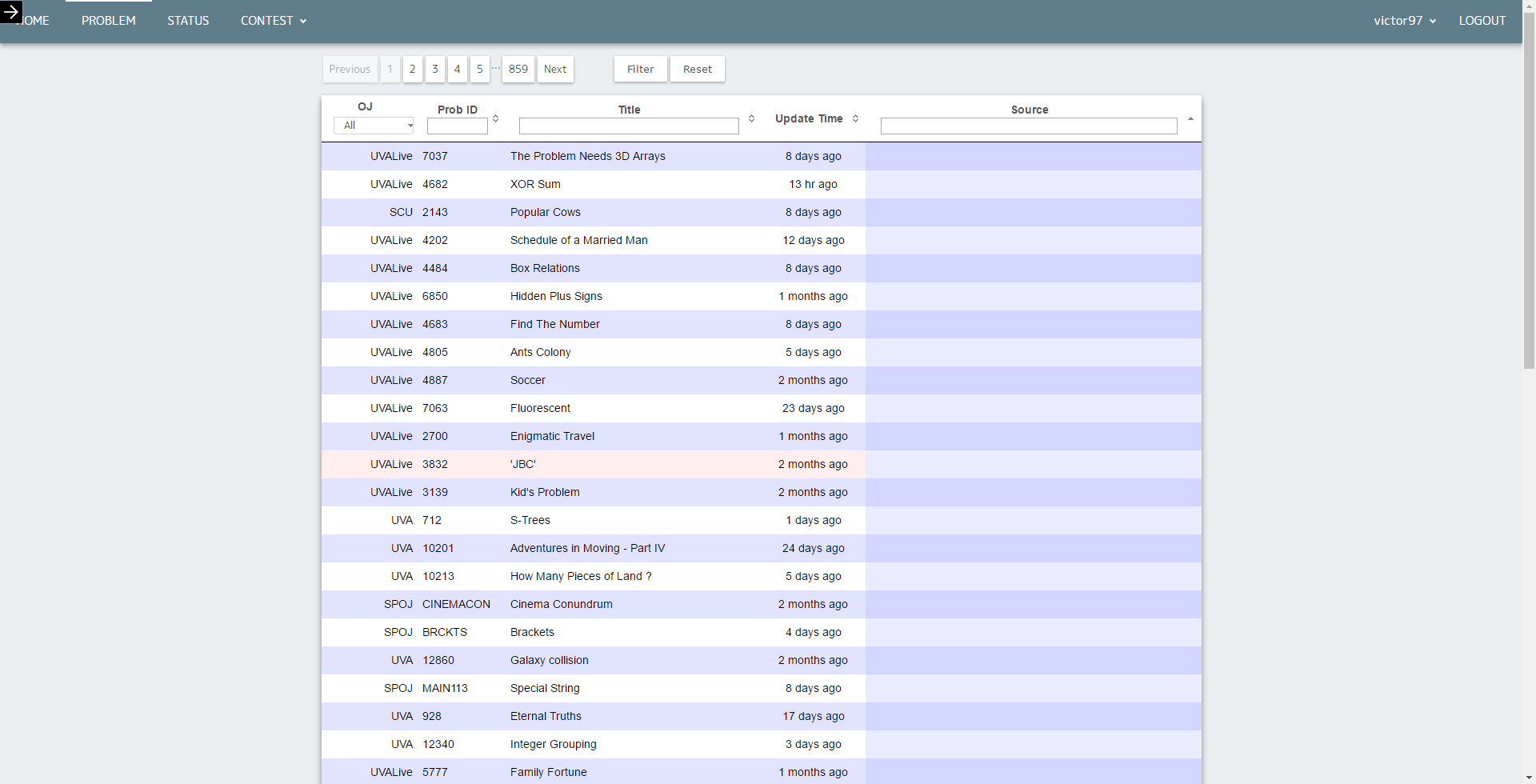The height and width of the screenshot is (784, 1536).
Task: Click the page scrollbar down arrow
Action: coord(1529,776)
